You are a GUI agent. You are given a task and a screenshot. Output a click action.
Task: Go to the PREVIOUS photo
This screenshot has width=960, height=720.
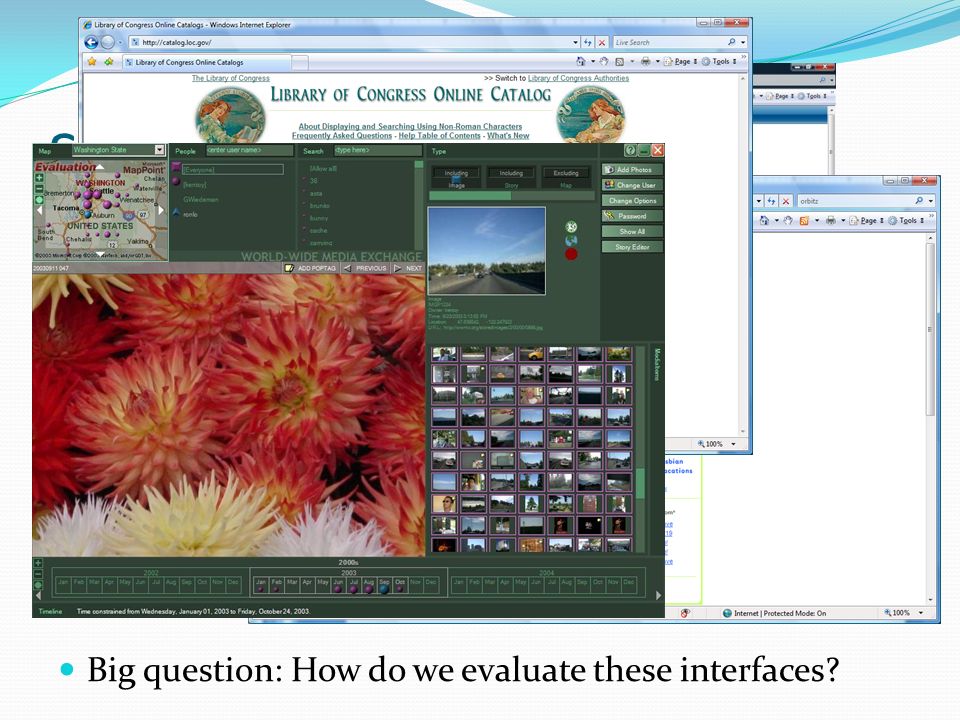coord(365,268)
